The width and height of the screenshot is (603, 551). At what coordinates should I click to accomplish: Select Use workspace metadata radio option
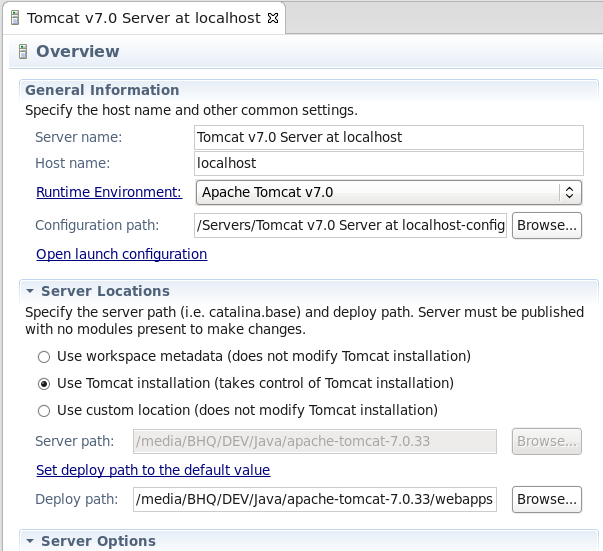[x=43, y=356]
